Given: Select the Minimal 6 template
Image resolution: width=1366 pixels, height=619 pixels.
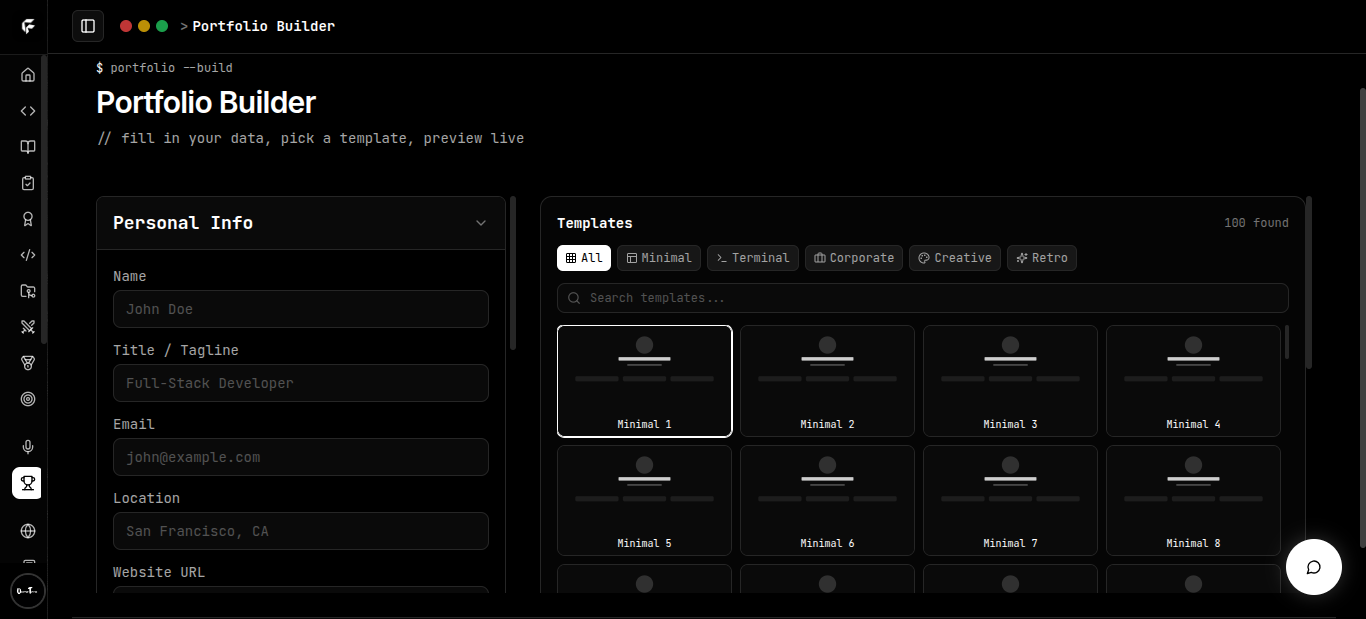Looking at the screenshot, I should click(x=827, y=500).
